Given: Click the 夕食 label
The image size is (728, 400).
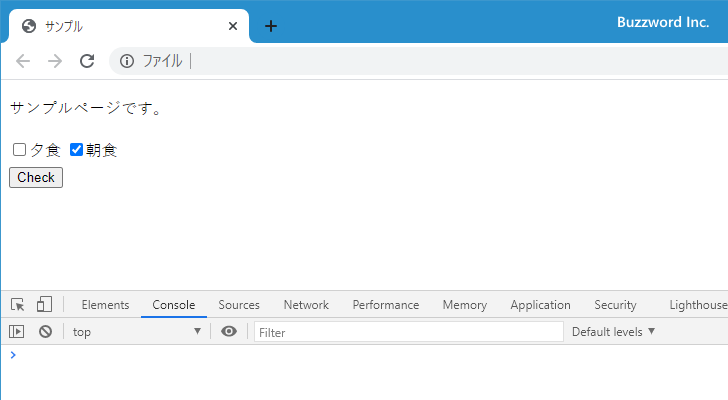Looking at the screenshot, I should point(45,150).
